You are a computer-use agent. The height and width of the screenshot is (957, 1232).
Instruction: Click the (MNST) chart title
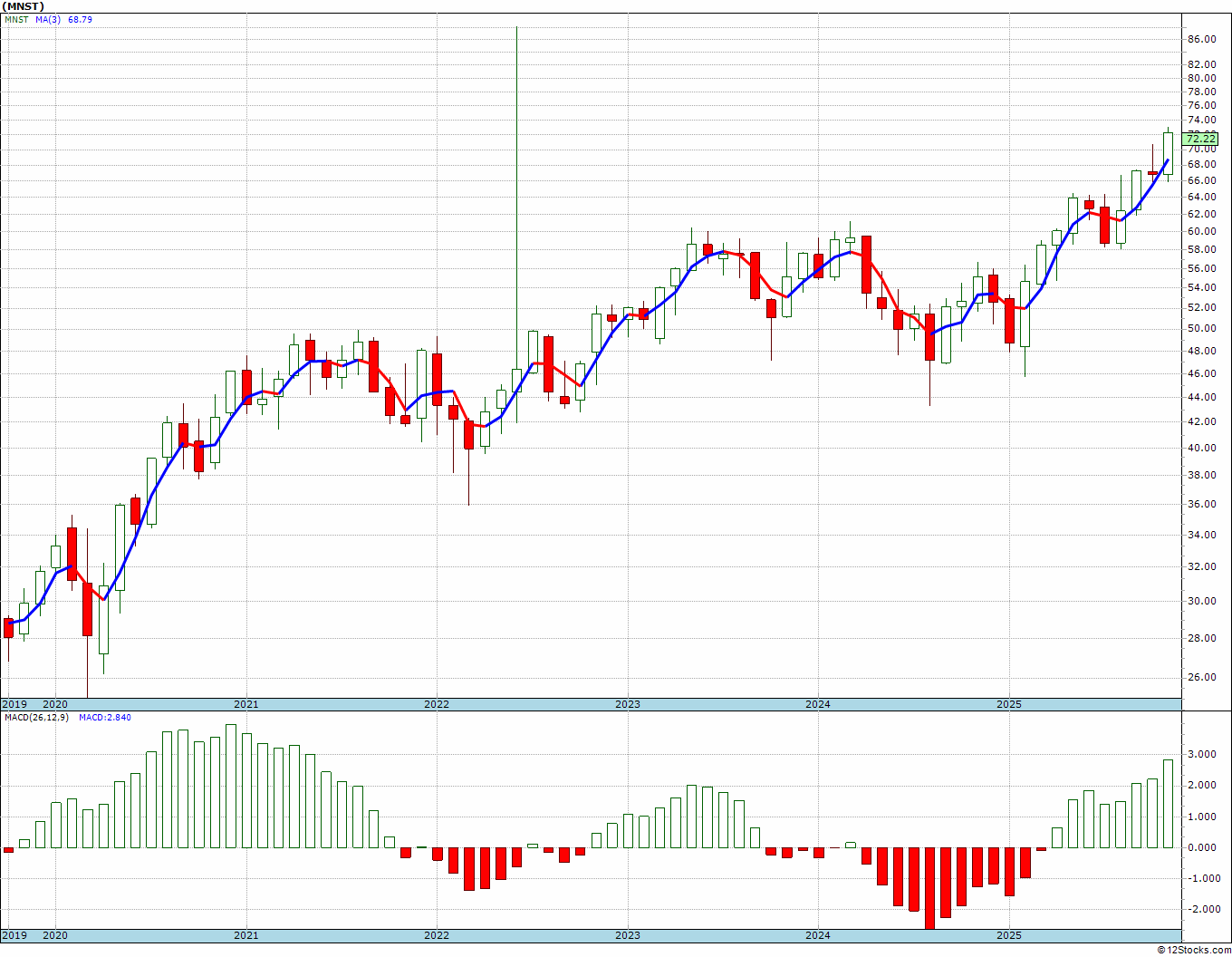[x=24, y=6]
